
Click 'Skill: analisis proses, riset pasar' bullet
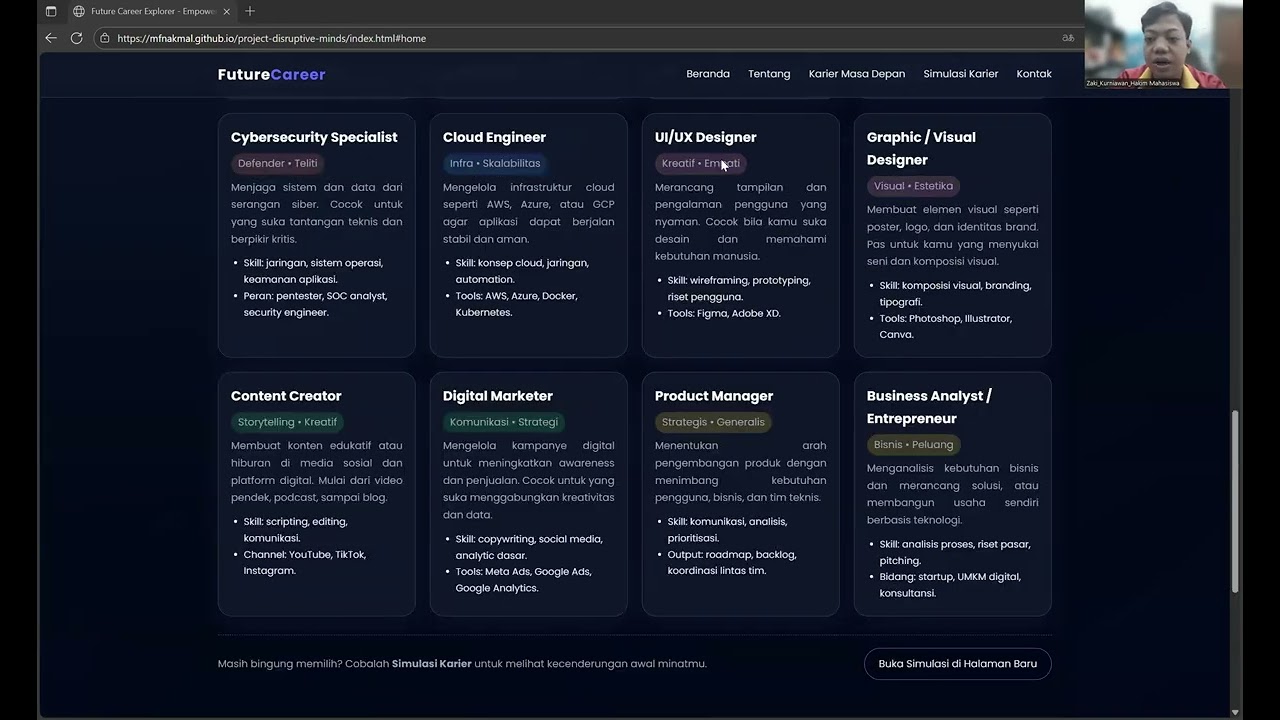955,552
